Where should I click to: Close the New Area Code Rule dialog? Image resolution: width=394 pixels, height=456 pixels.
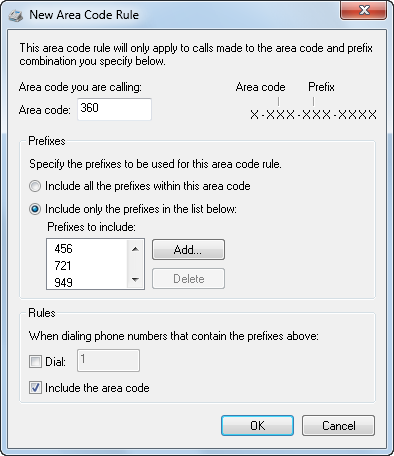point(363,11)
